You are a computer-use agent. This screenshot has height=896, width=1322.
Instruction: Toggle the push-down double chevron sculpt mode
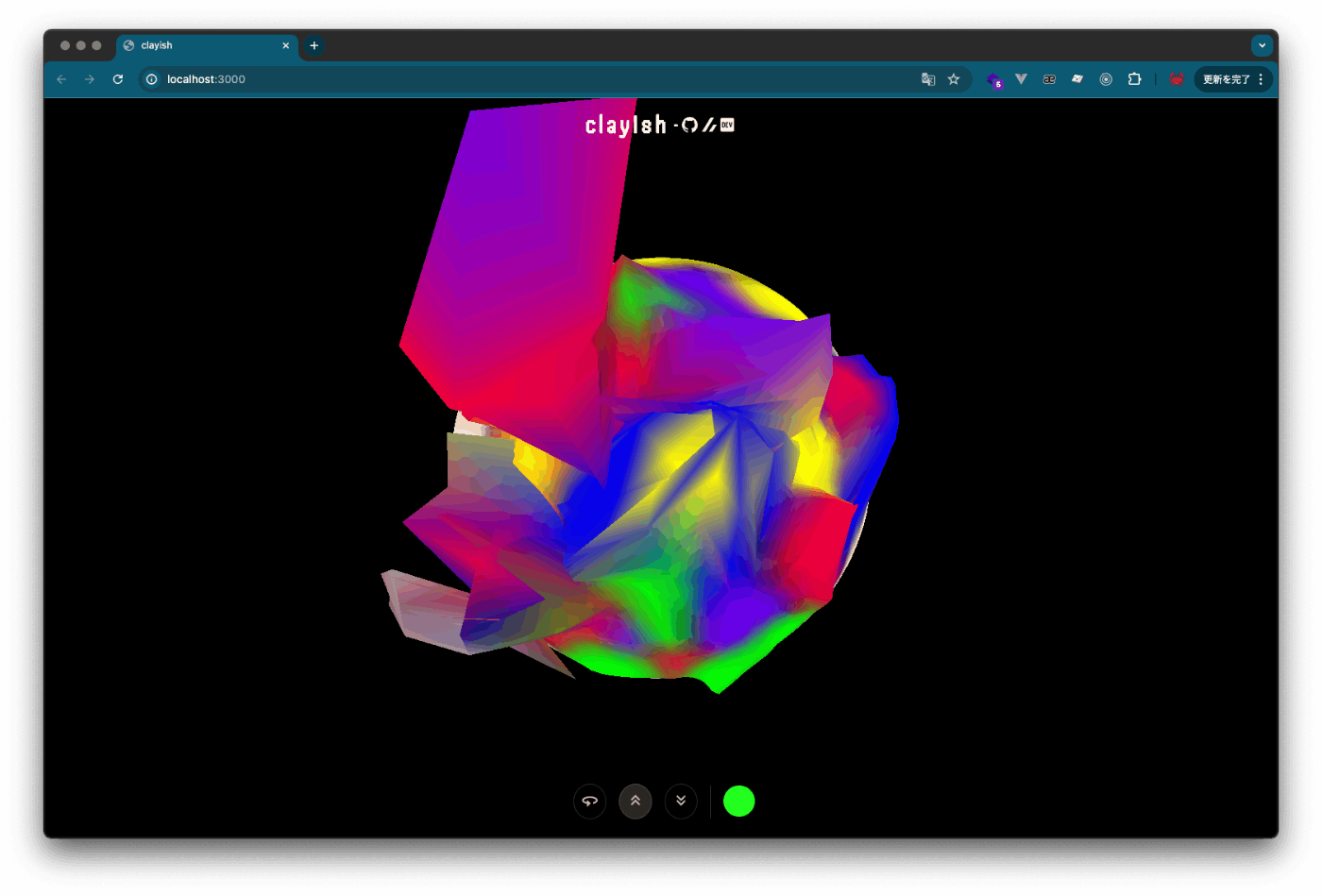(681, 802)
